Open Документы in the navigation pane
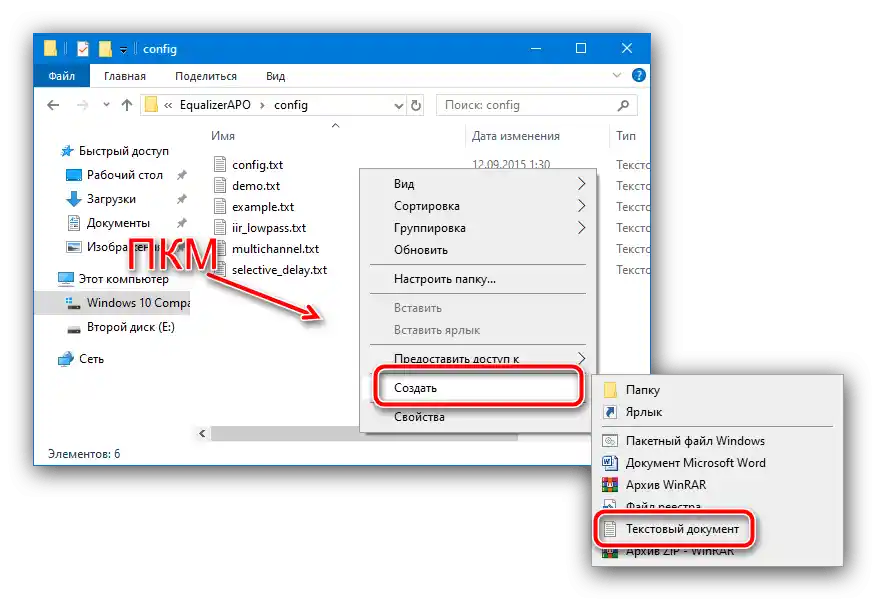 [118, 223]
